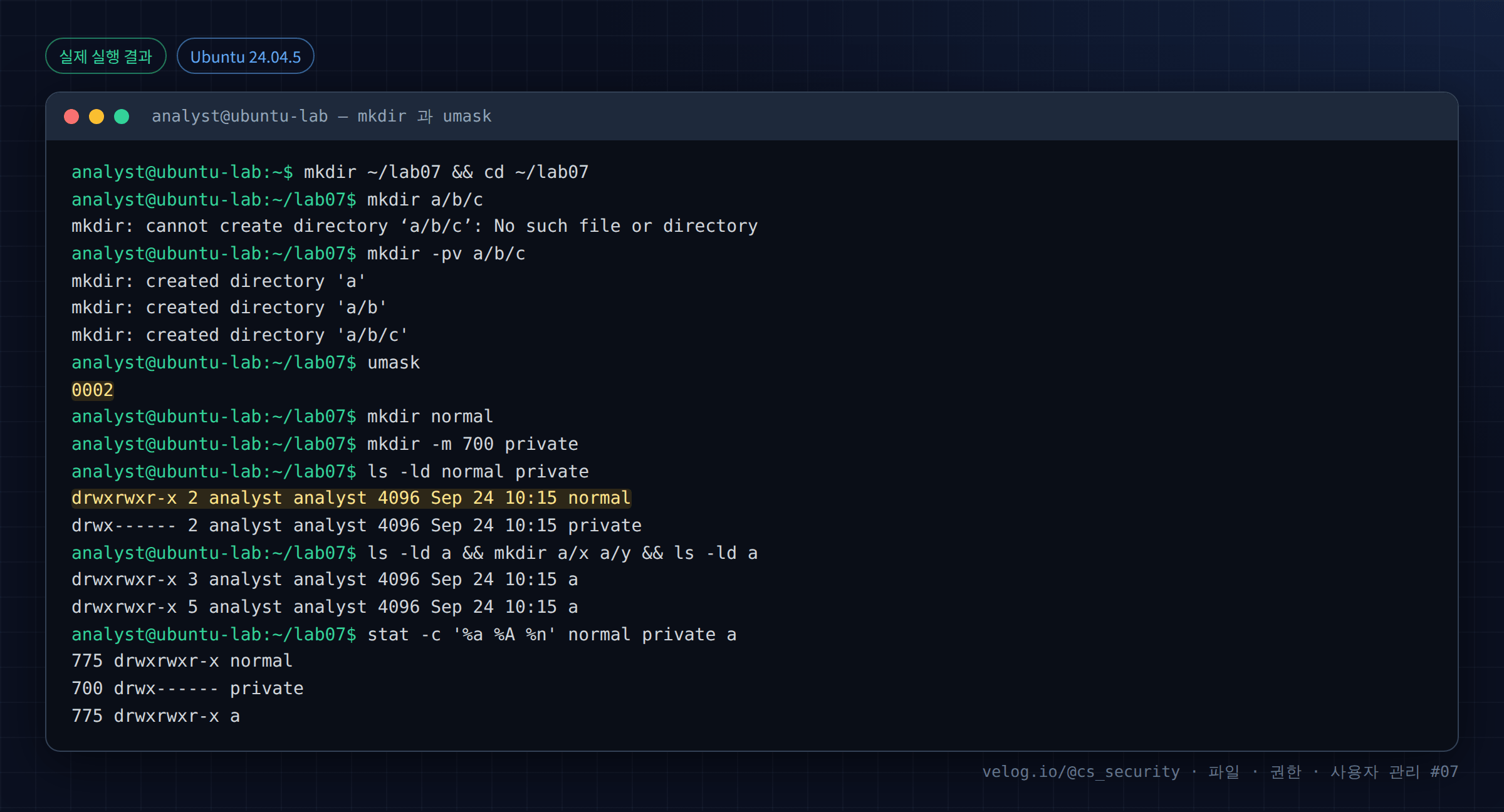Screen dimensions: 1504x812
Task: Click output line created directory 'a/b'
Action: pyautogui.click(x=229, y=308)
